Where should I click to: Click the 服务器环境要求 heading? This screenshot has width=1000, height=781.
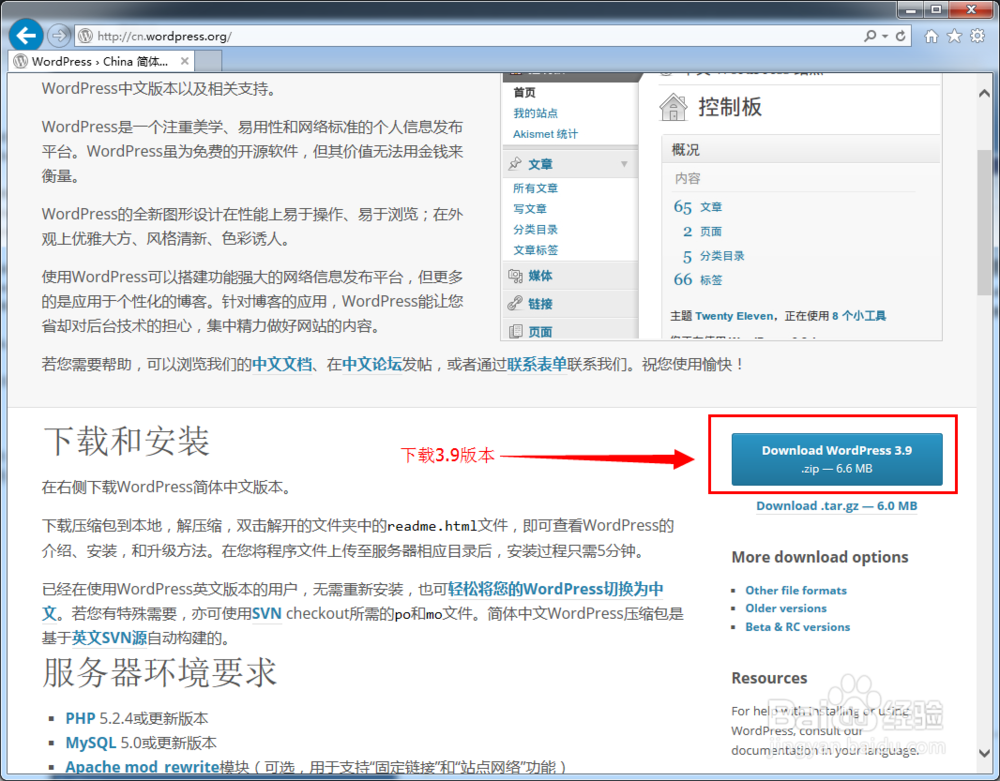pyautogui.click(x=159, y=673)
